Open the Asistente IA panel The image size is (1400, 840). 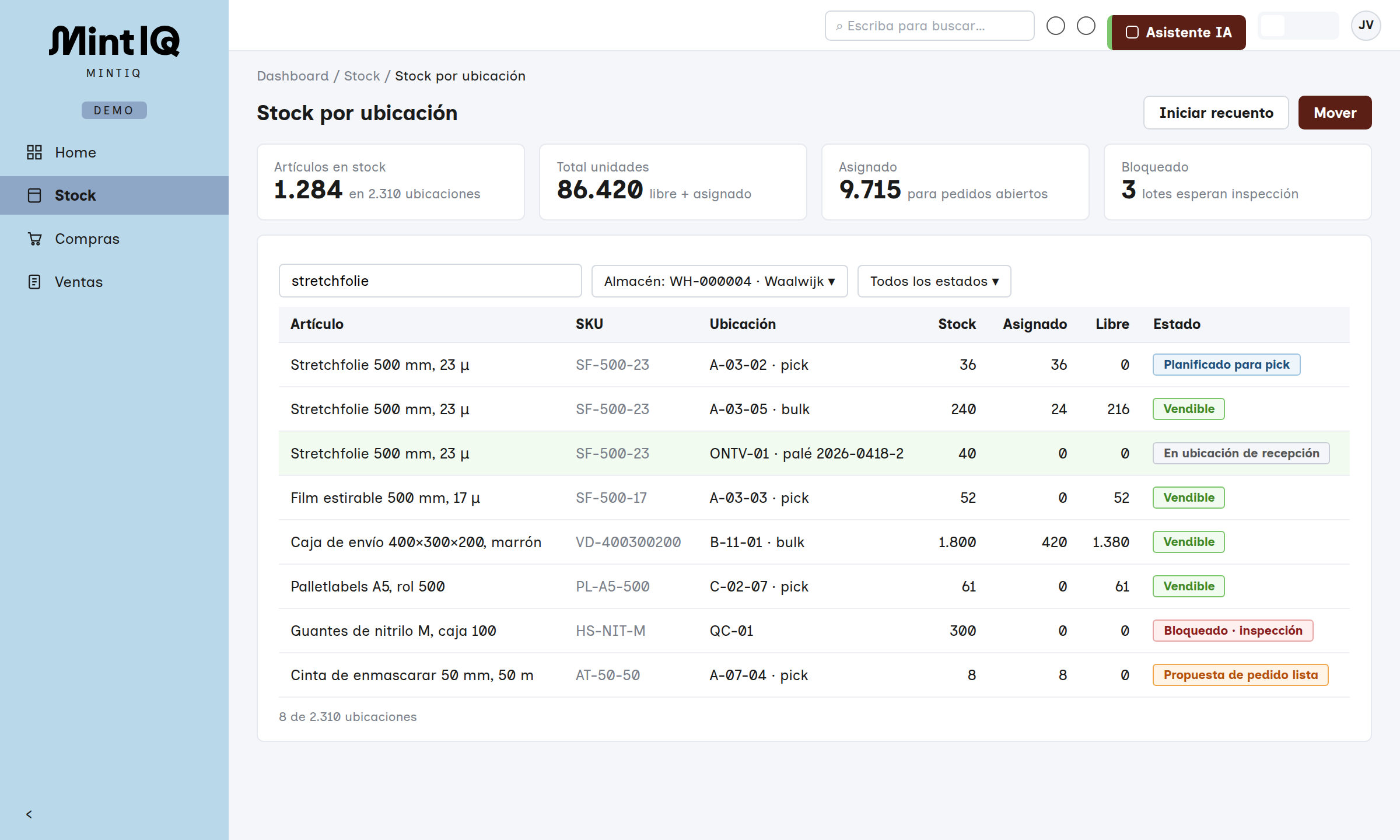[1177, 33]
